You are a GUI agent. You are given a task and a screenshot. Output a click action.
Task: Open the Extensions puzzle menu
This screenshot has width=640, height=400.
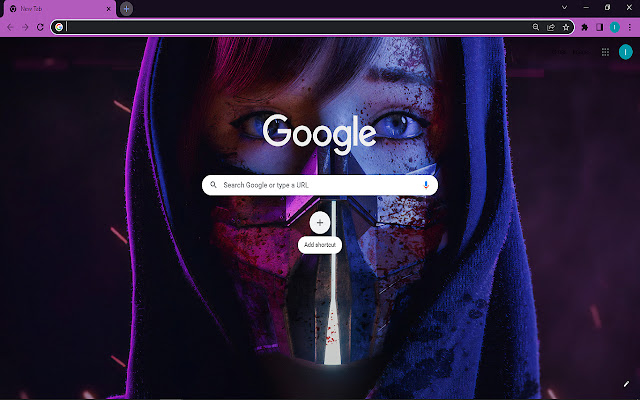(x=584, y=27)
